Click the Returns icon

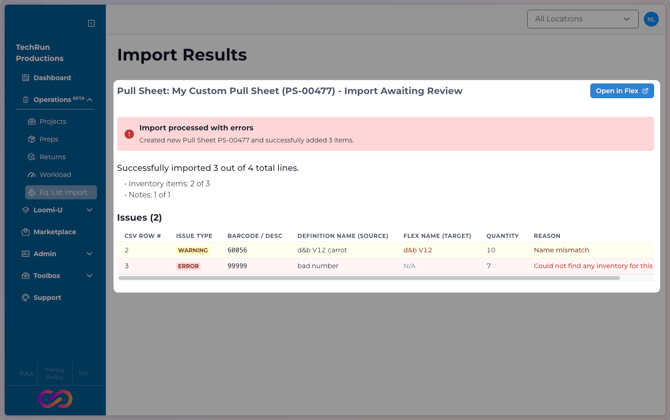pos(32,157)
